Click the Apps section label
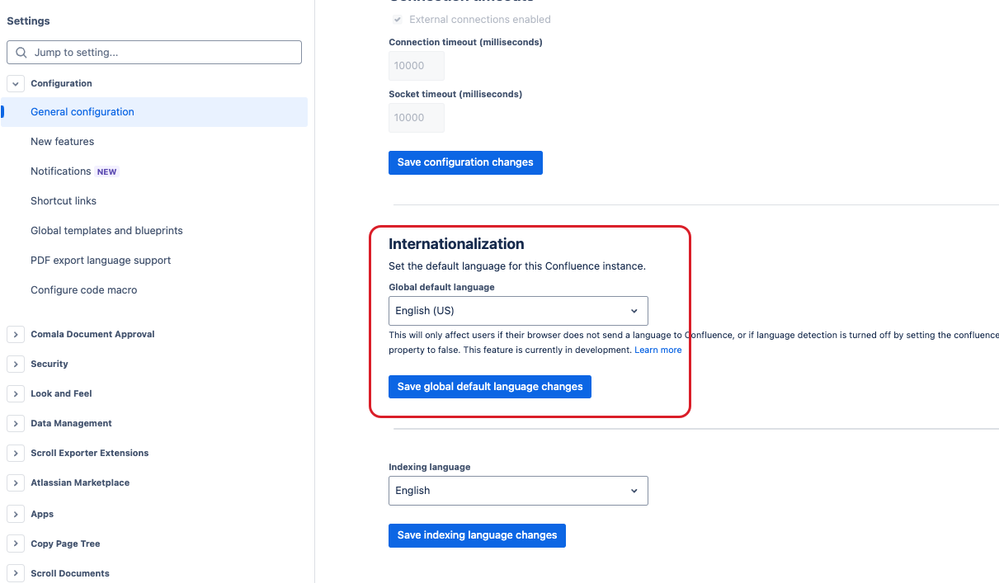The image size is (999, 583). pos(42,514)
